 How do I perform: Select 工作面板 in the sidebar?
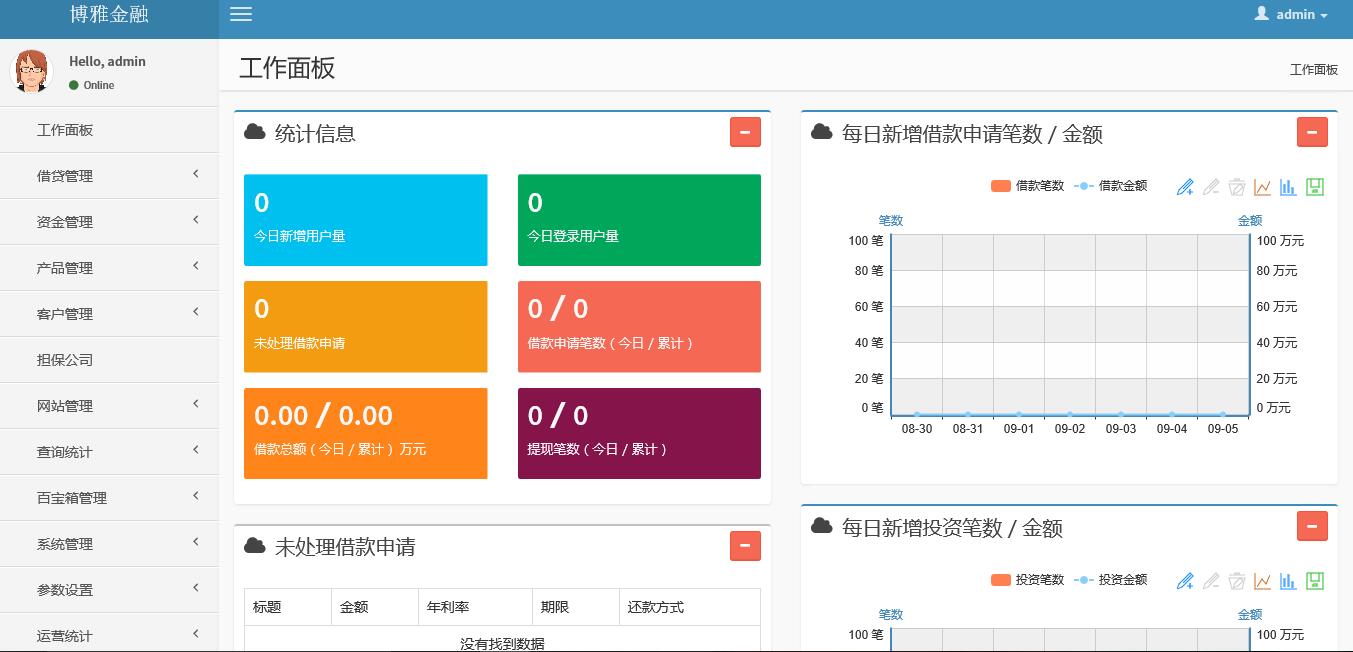click(65, 130)
